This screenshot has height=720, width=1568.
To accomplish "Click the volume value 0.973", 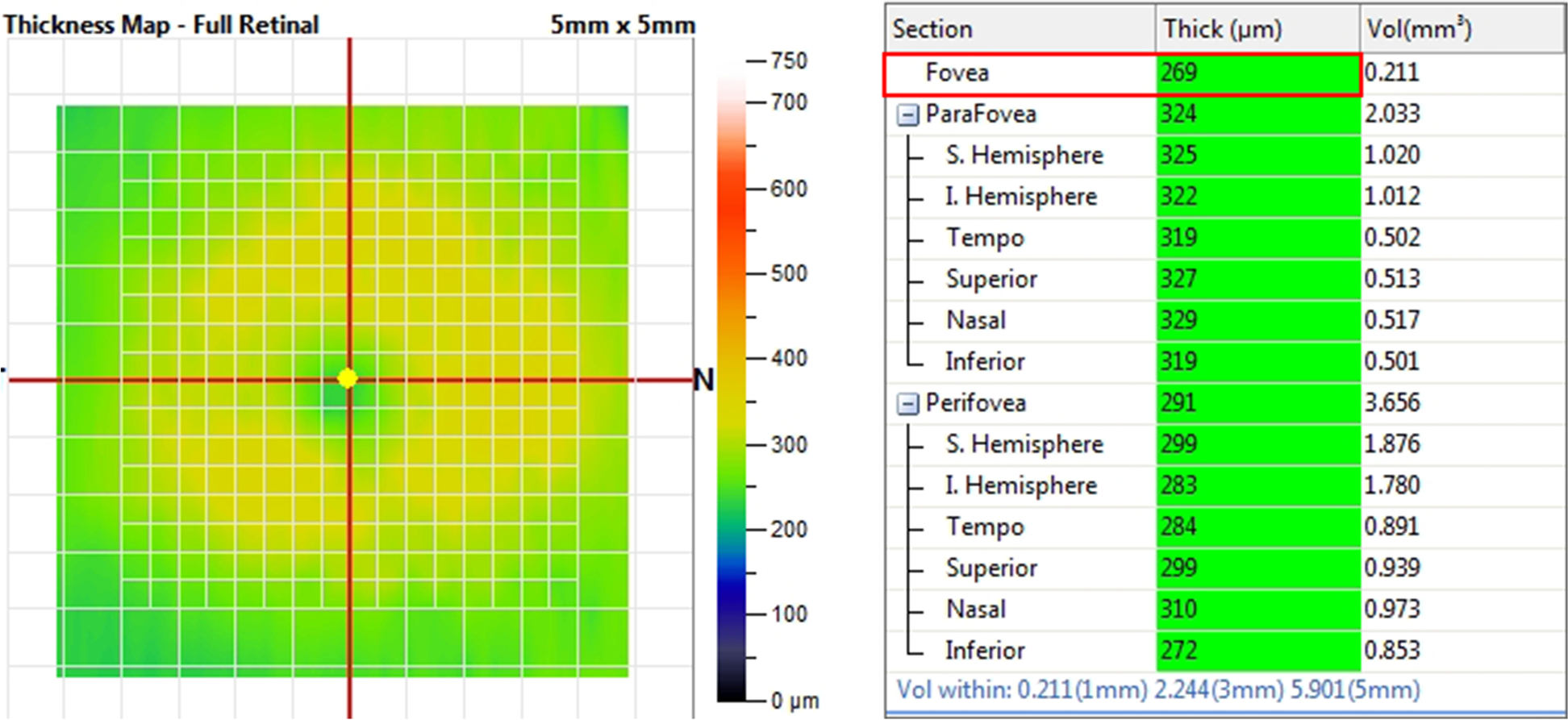I will pyautogui.click(x=1392, y=609).
